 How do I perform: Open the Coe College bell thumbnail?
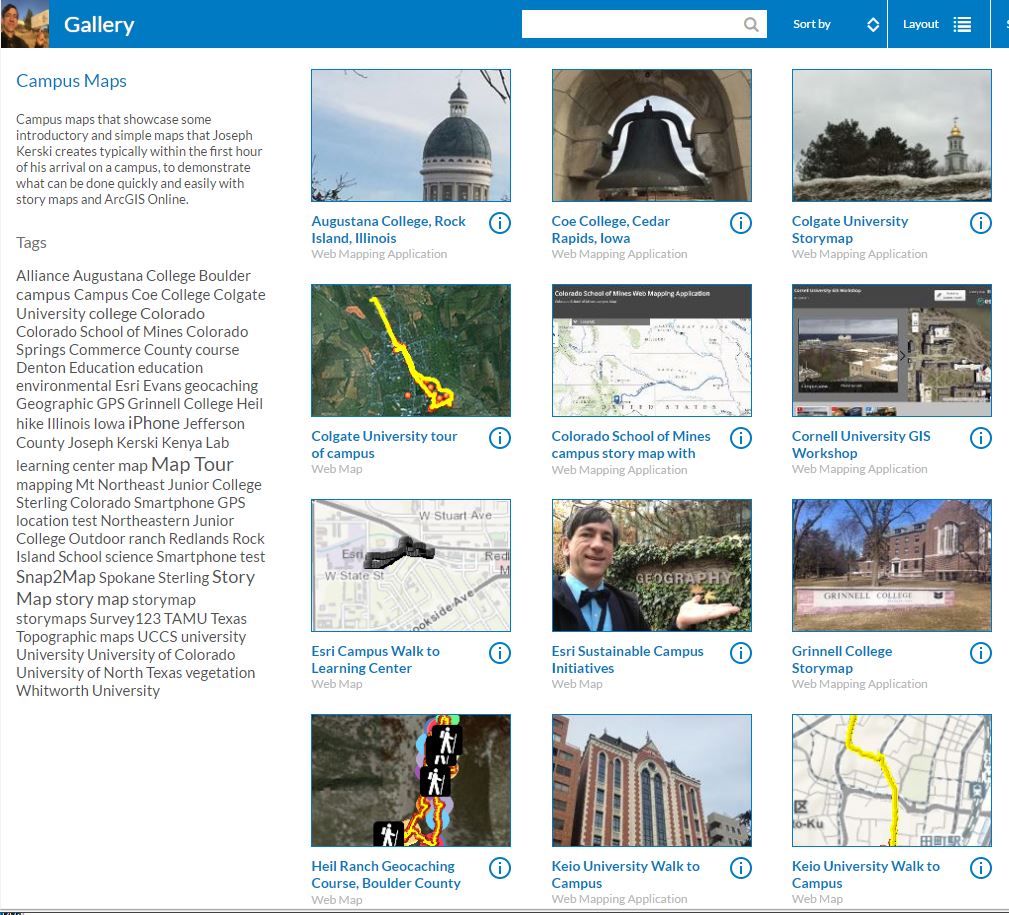click(651, 135)
